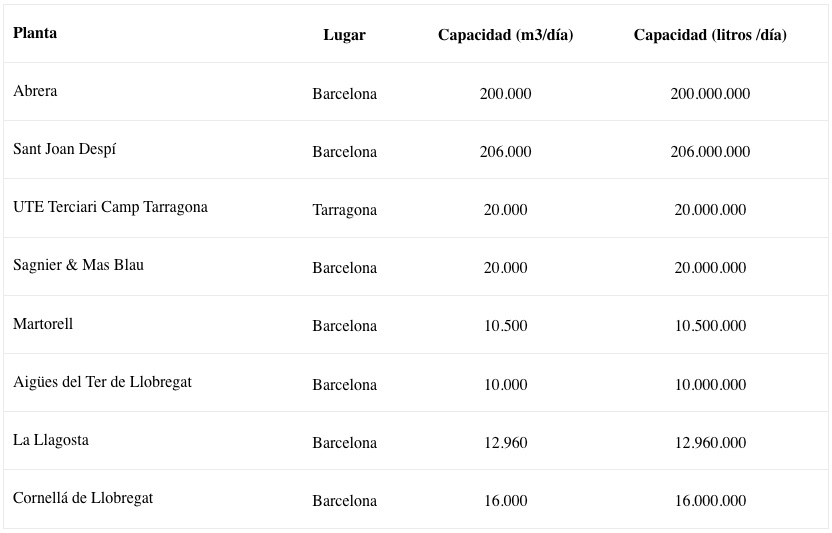Click the Abrera plant name

coord(35,91)
